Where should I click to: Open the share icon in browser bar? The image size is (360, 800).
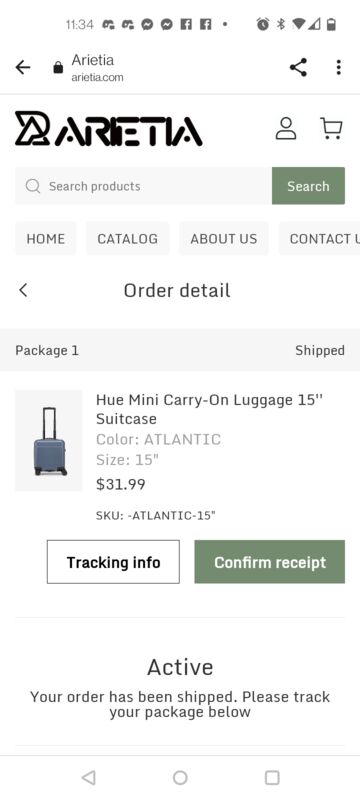298,67
